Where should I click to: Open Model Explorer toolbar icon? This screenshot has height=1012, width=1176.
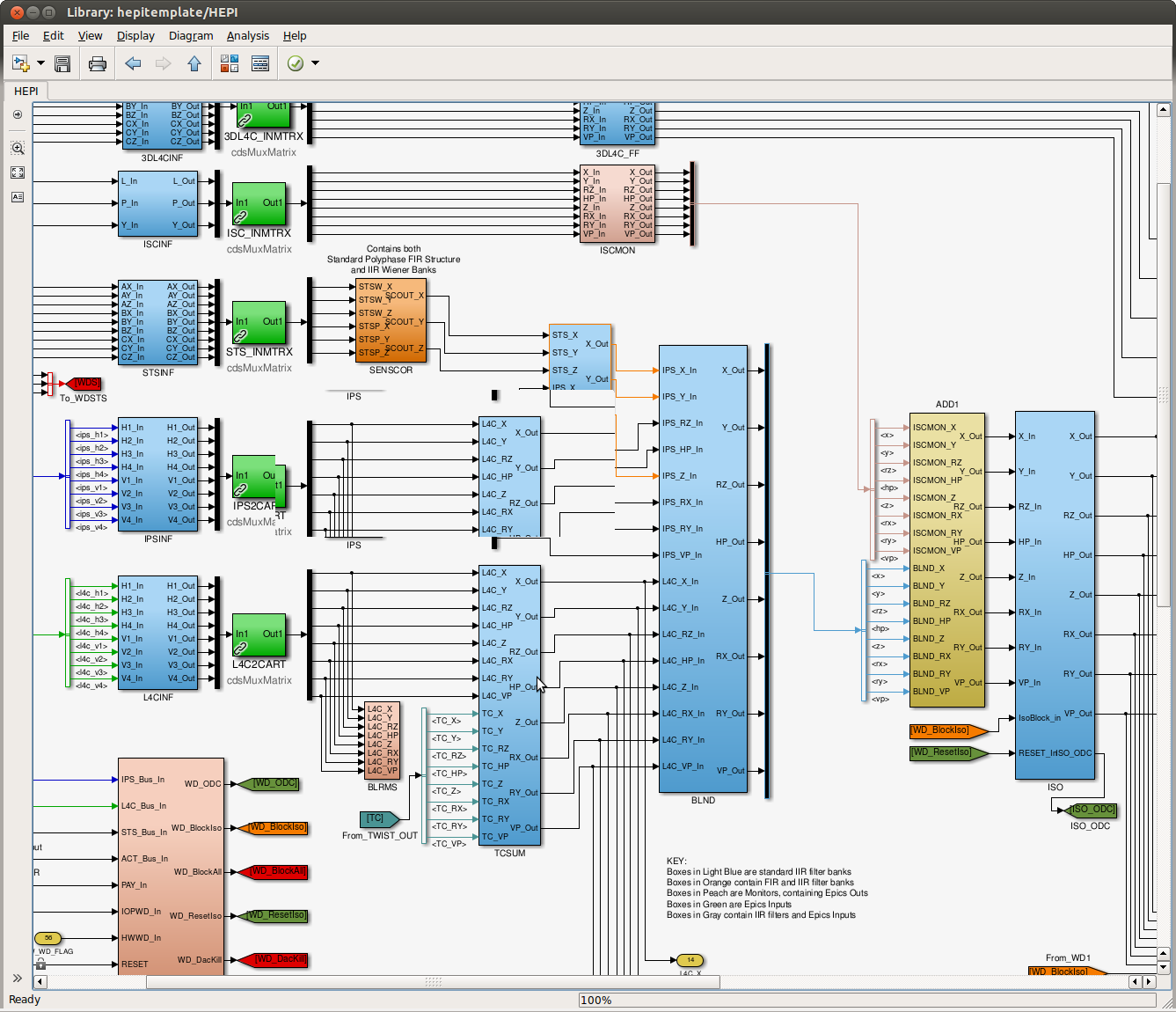click(x=260, y=63)
